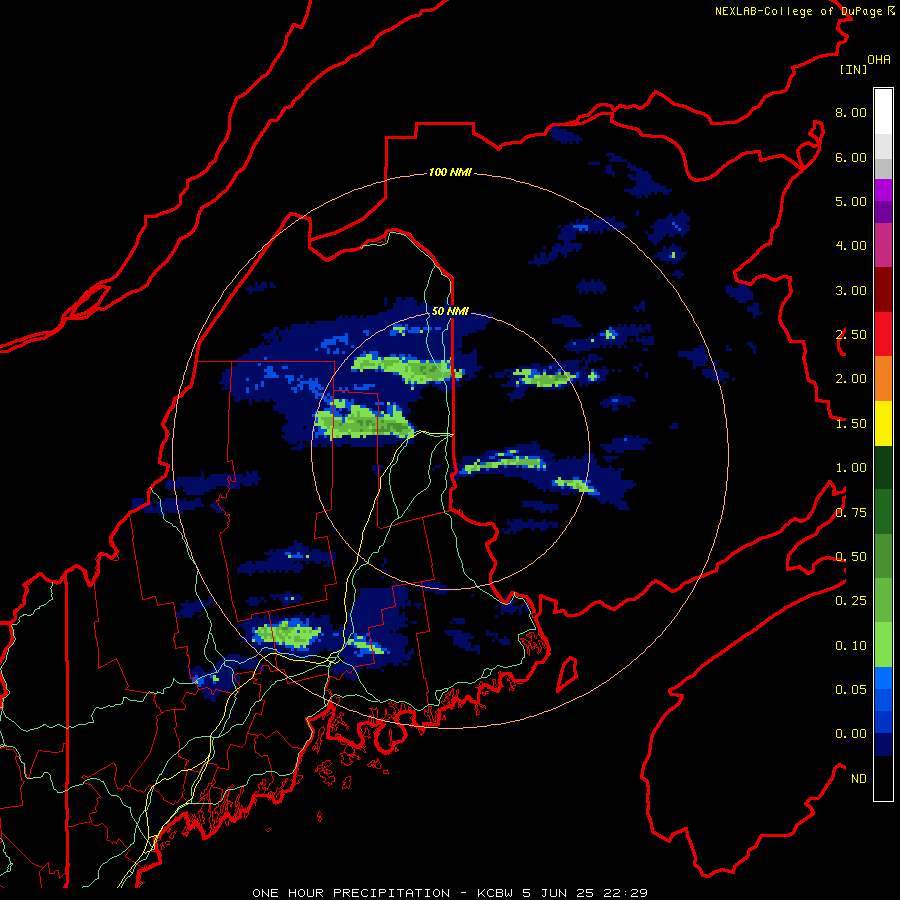Select the light green color band in legend

[883, 645]
